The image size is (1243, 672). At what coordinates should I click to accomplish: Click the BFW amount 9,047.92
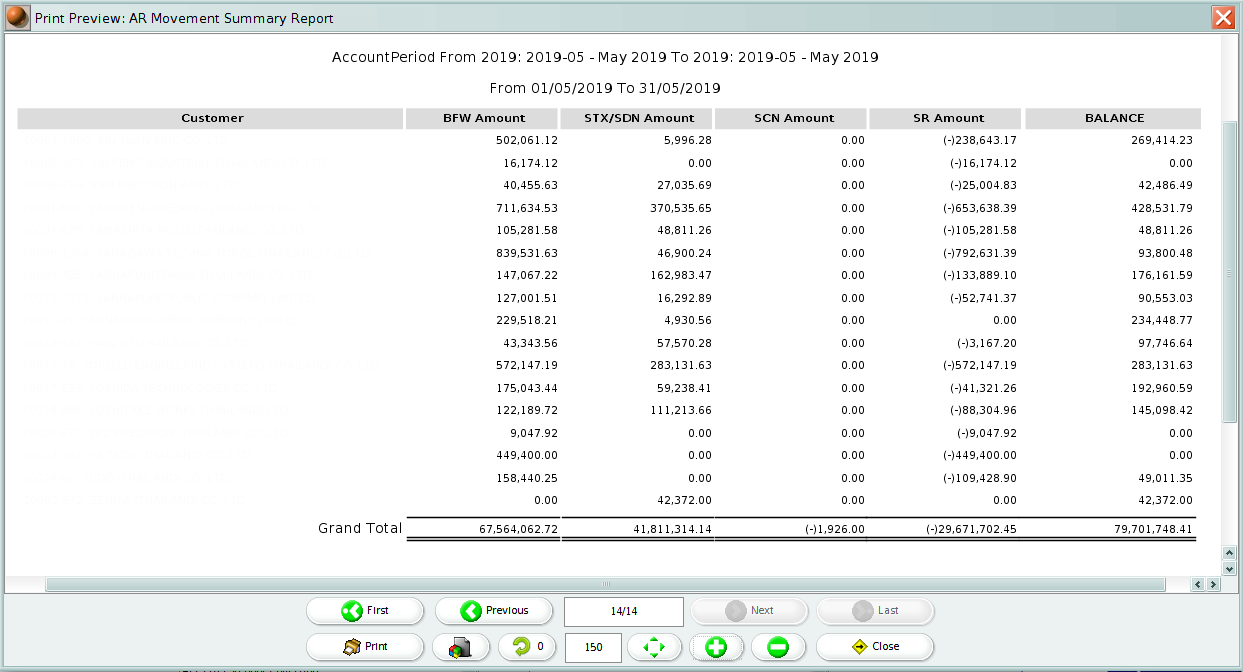pos(532,433)
